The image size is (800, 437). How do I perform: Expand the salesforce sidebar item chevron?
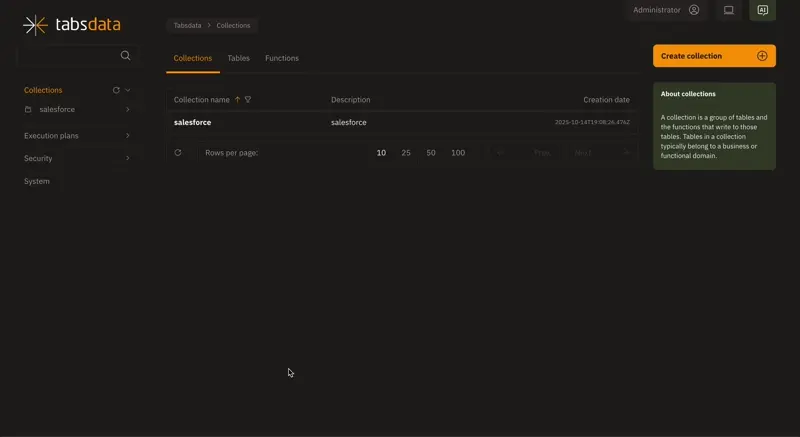point(128,110)
